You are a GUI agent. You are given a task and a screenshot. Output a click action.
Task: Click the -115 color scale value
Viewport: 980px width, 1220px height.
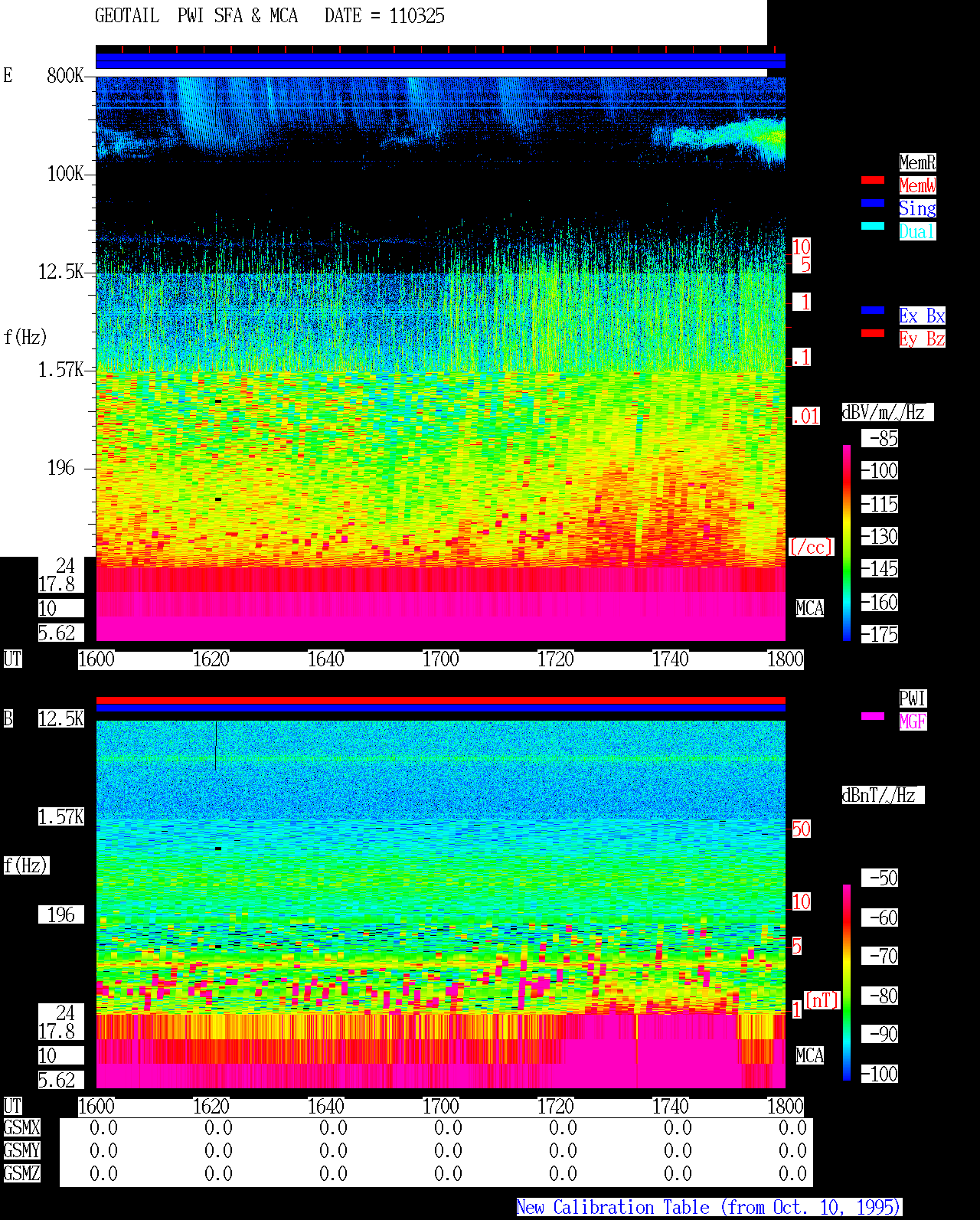click(x=880, y=505)
